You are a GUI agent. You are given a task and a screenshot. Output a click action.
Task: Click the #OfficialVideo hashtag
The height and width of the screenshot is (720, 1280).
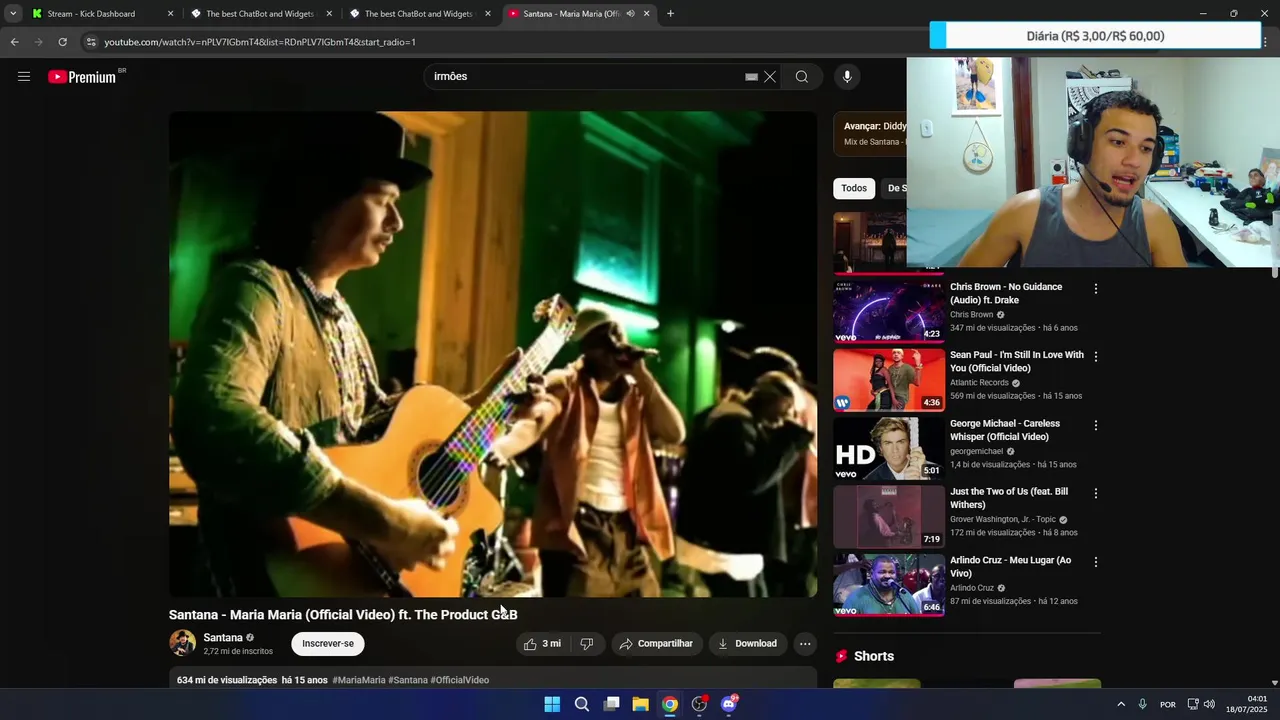[x=460, y=680]
